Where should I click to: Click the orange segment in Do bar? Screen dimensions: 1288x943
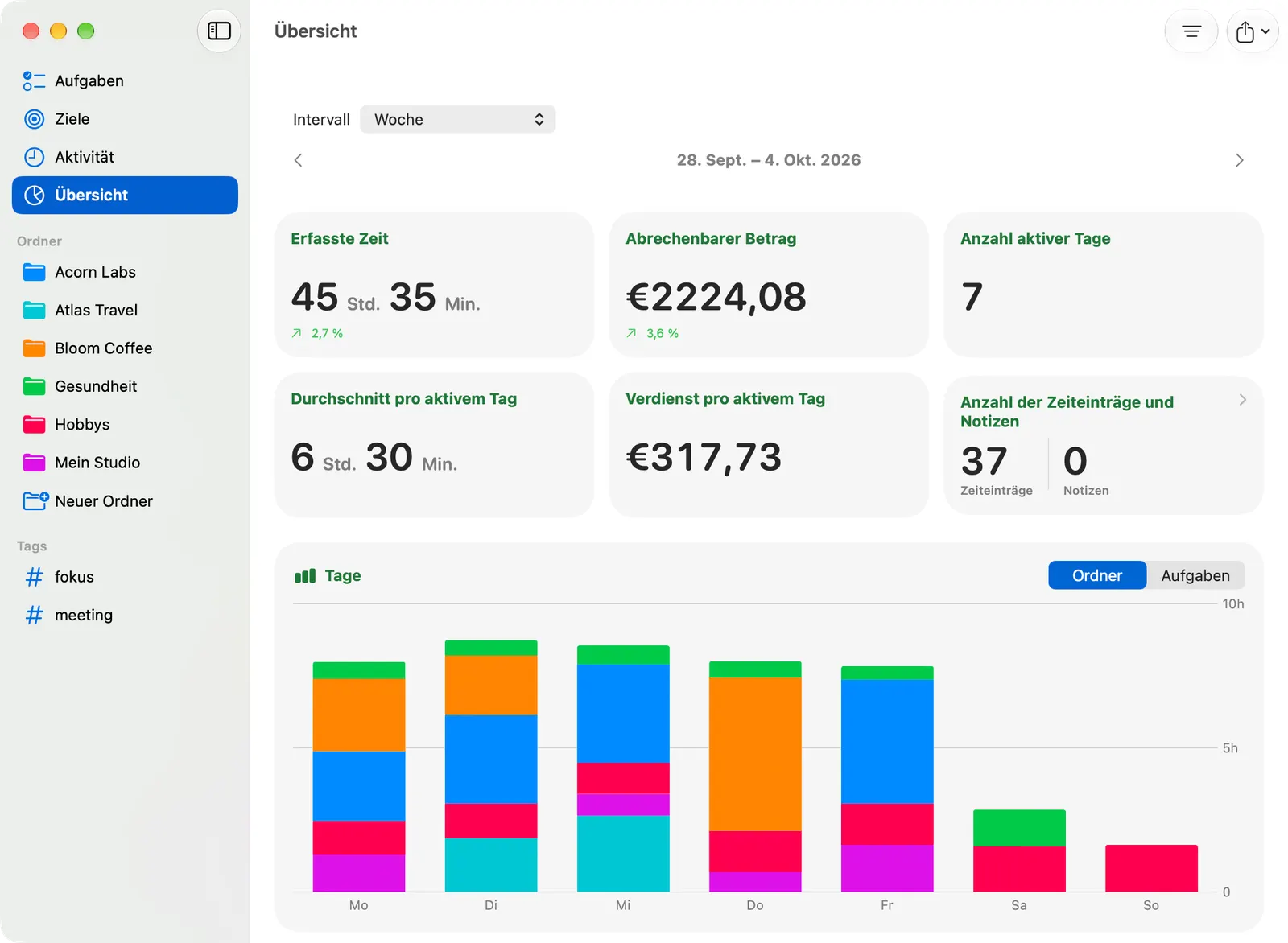point(755,754)
